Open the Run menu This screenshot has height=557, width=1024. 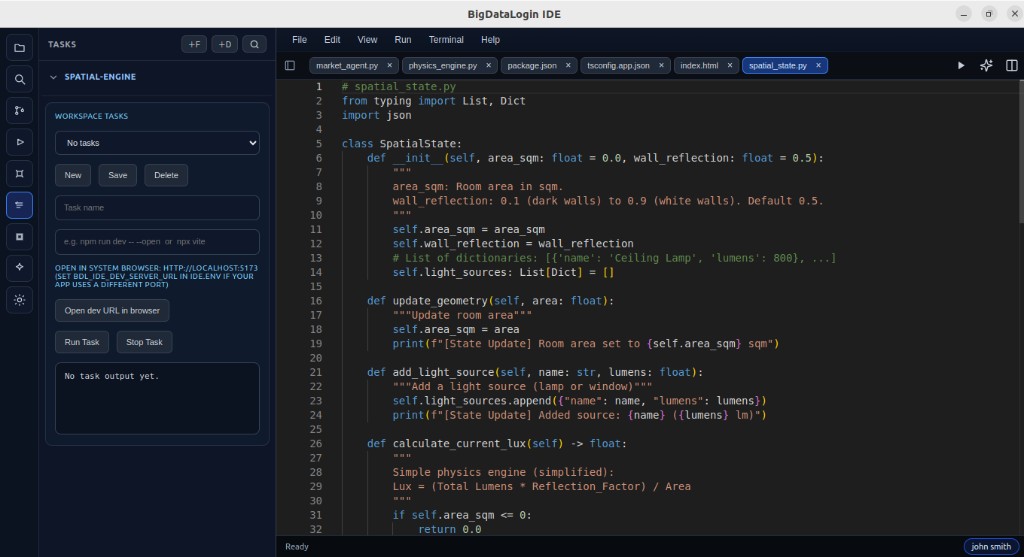click(403, 40)
